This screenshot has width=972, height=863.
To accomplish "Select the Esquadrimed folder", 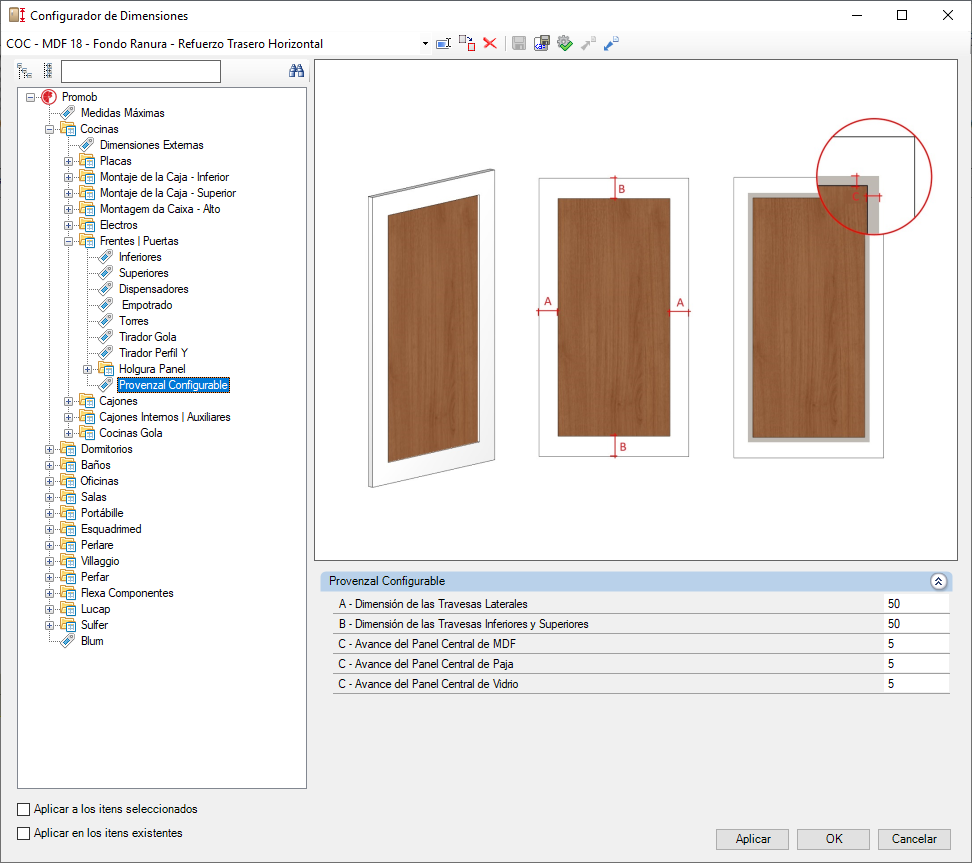I will pos(111,529).
